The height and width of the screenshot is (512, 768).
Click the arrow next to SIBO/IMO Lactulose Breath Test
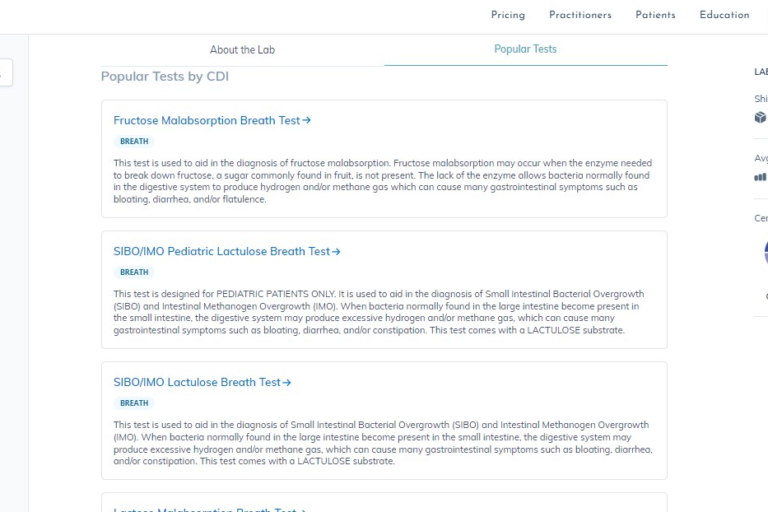287,383
